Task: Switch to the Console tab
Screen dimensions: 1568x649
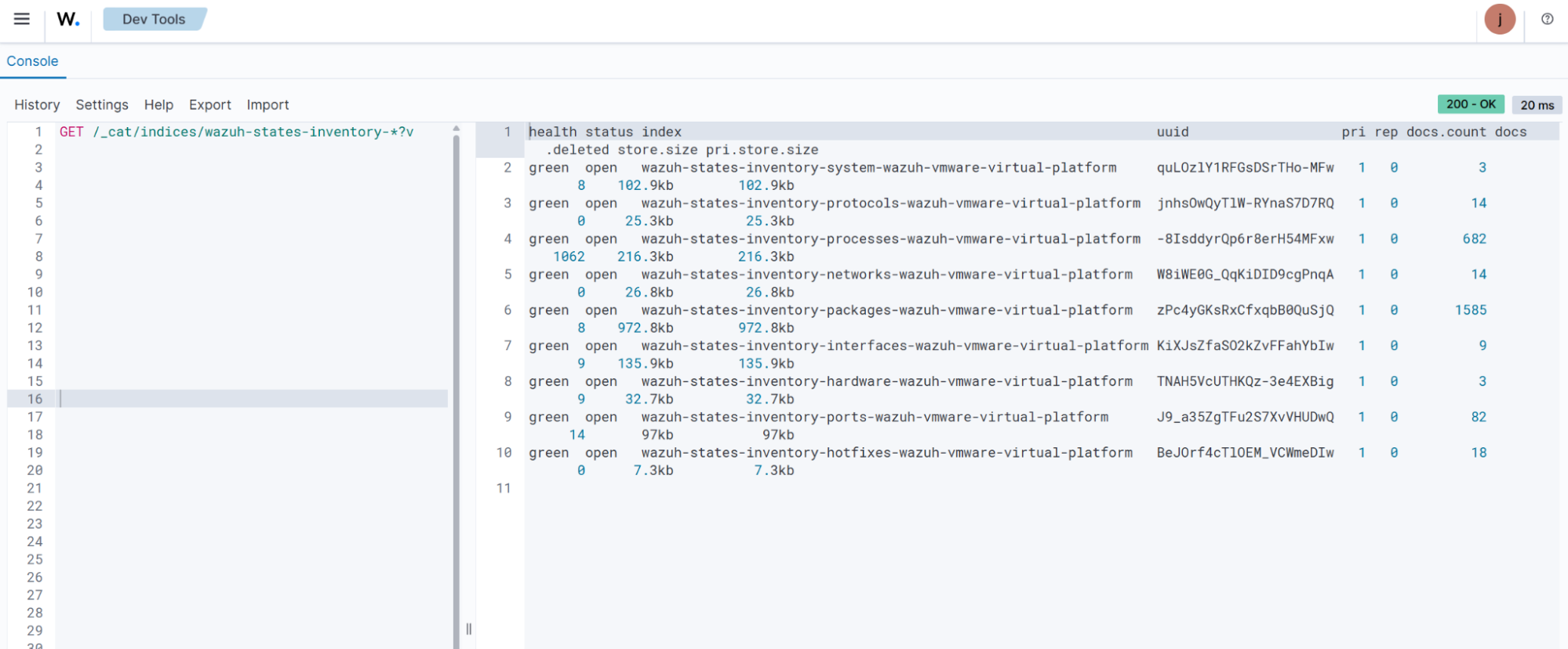Action: pyautogui.click(x=32, y=61)
